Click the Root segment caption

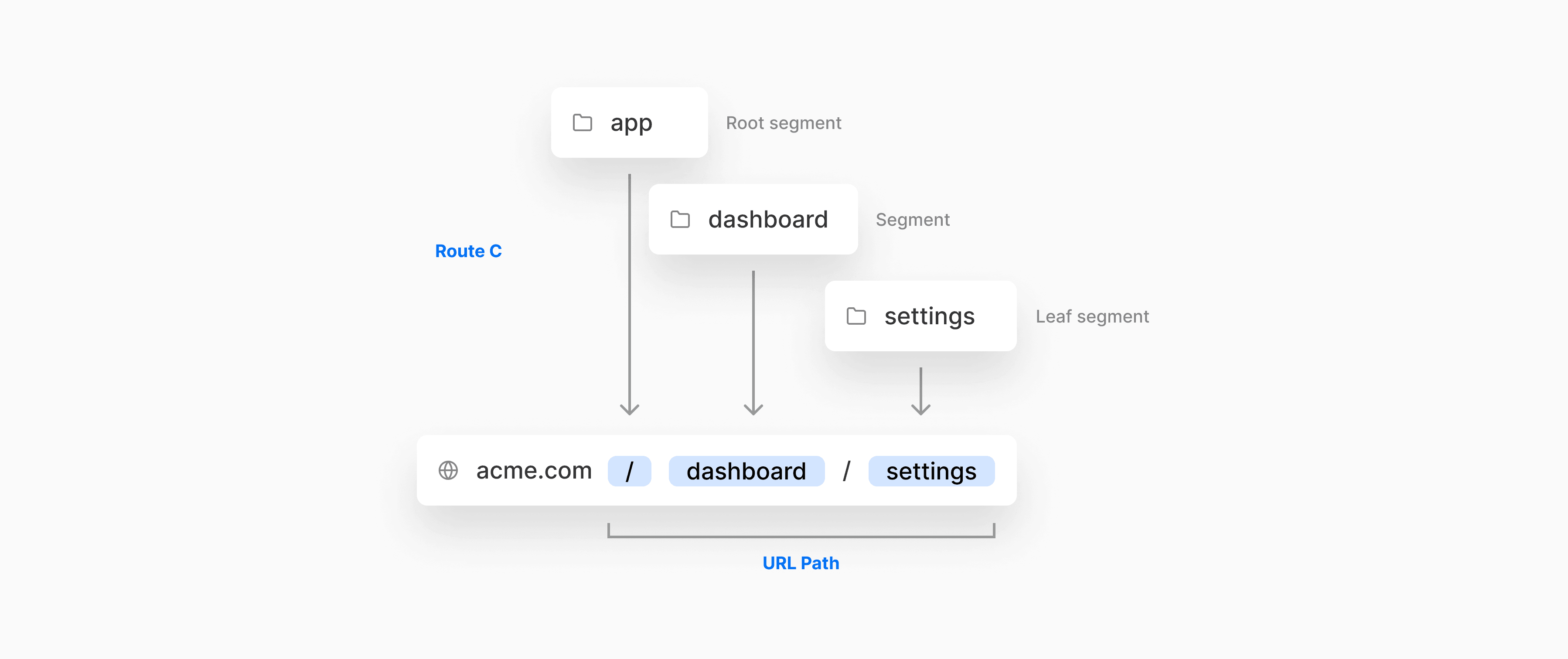pyautogui.click(x=784, y=123)
